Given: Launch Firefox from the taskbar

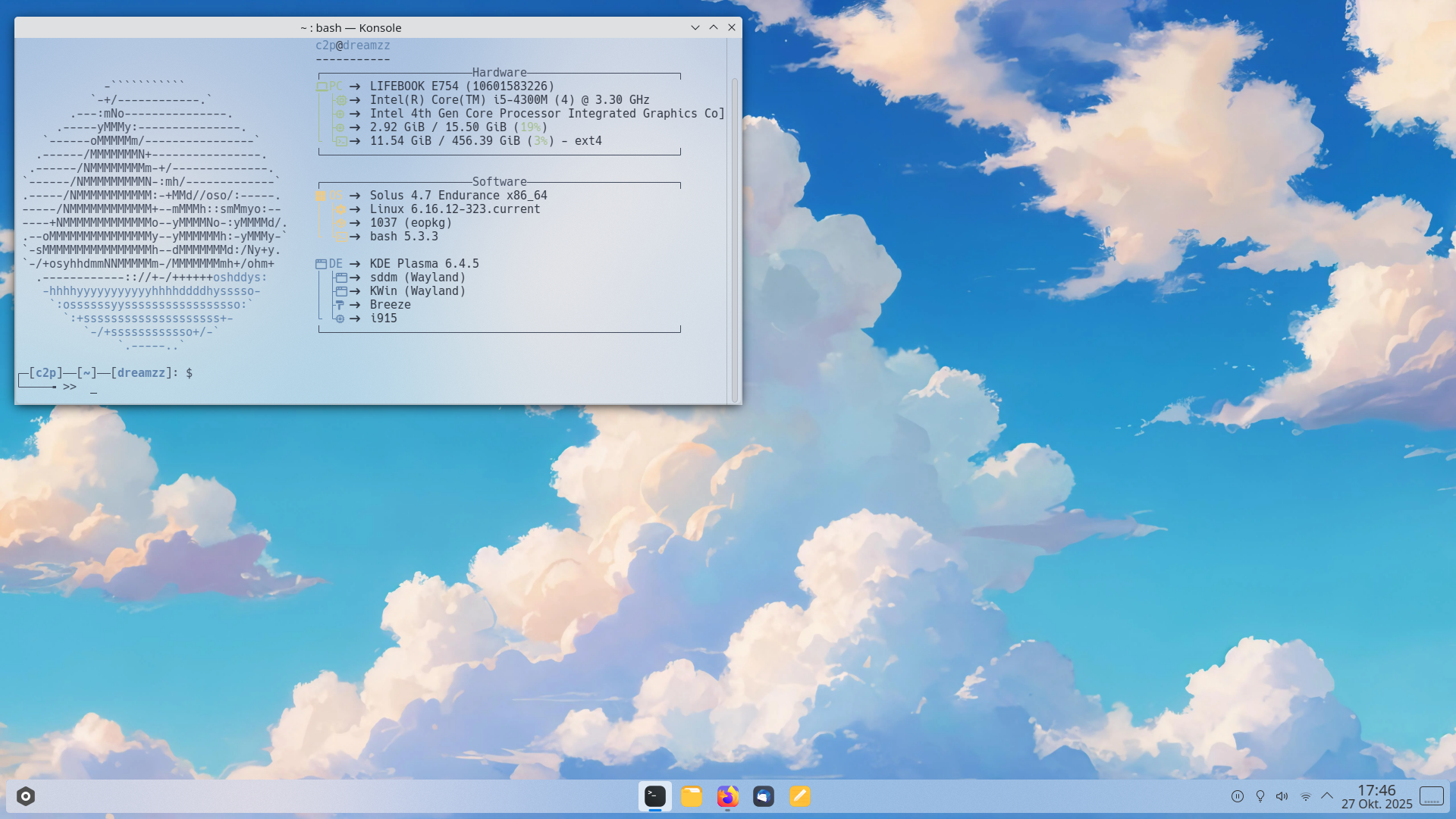Looking at the screenshot, I should click(727, 796).
